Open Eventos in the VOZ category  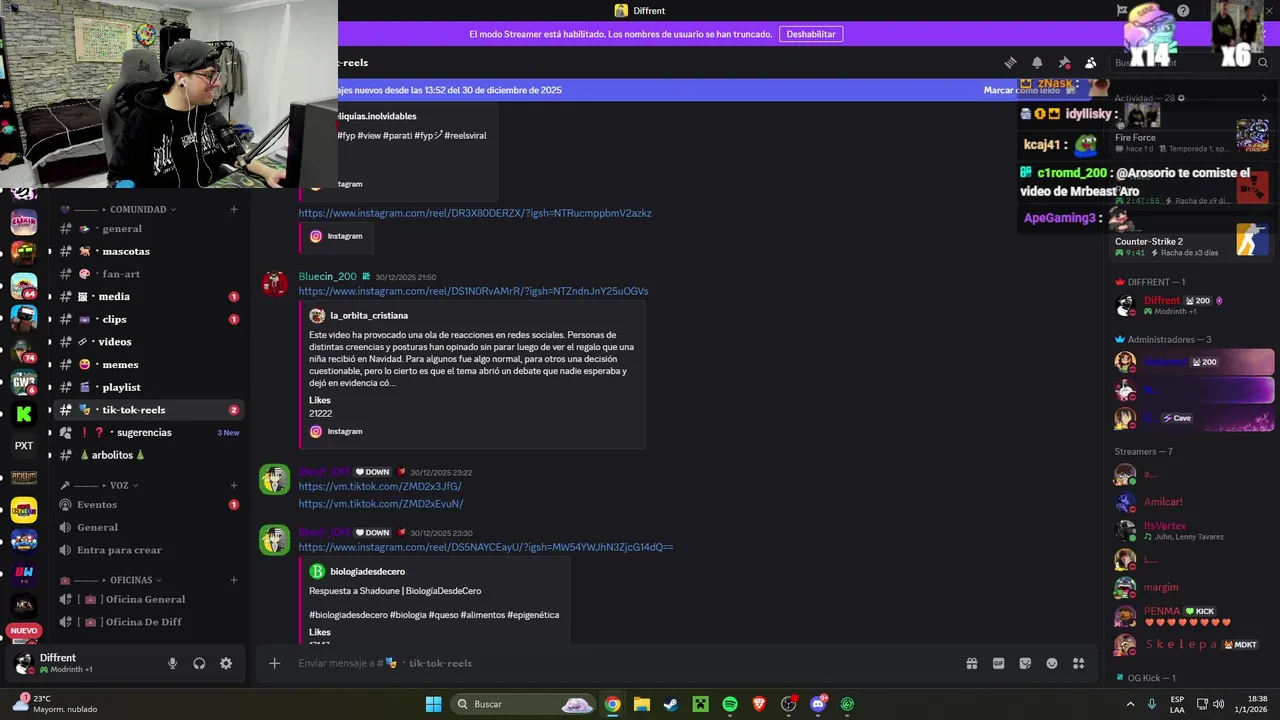[x=148, y=505]
